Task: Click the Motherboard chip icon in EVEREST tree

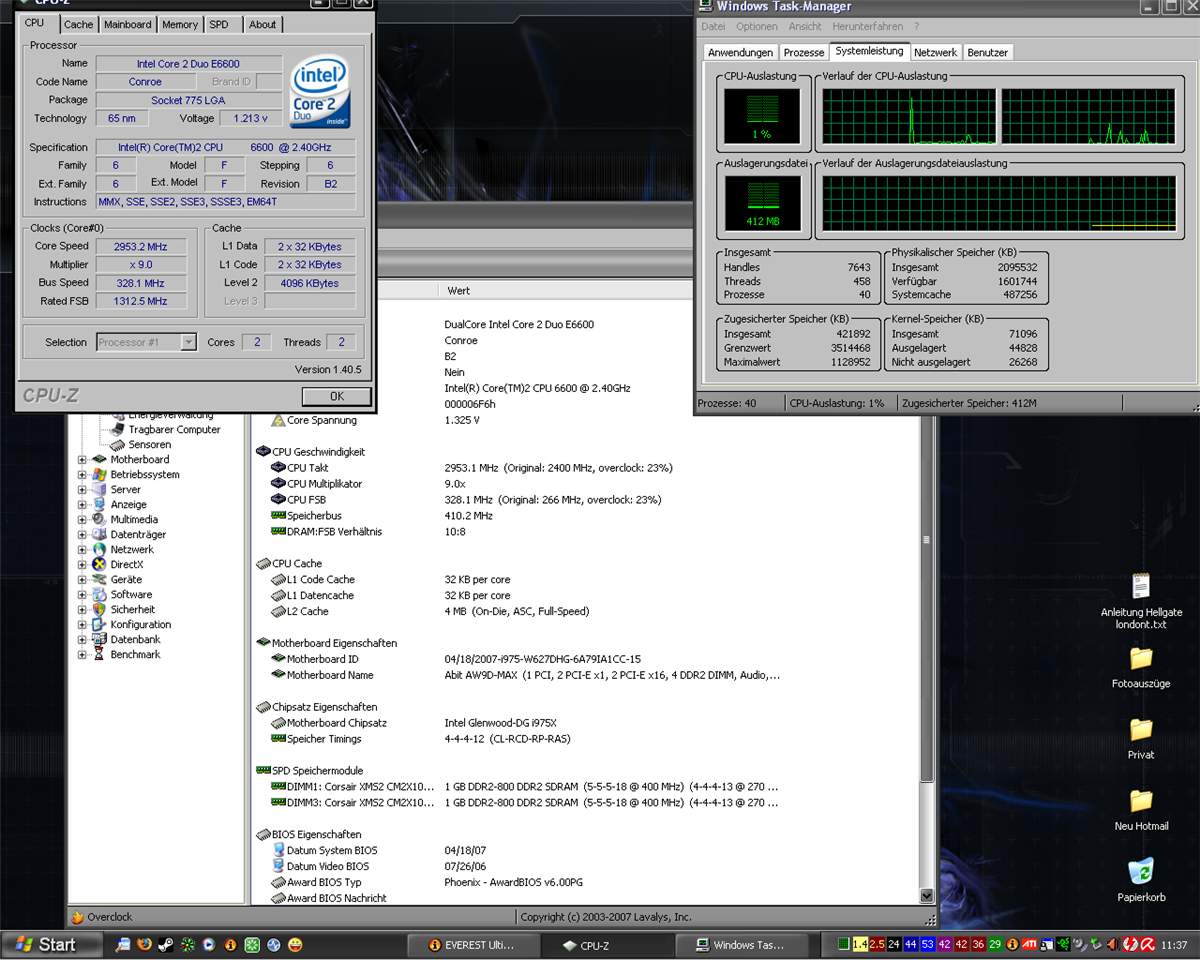Action: (99, 460)
